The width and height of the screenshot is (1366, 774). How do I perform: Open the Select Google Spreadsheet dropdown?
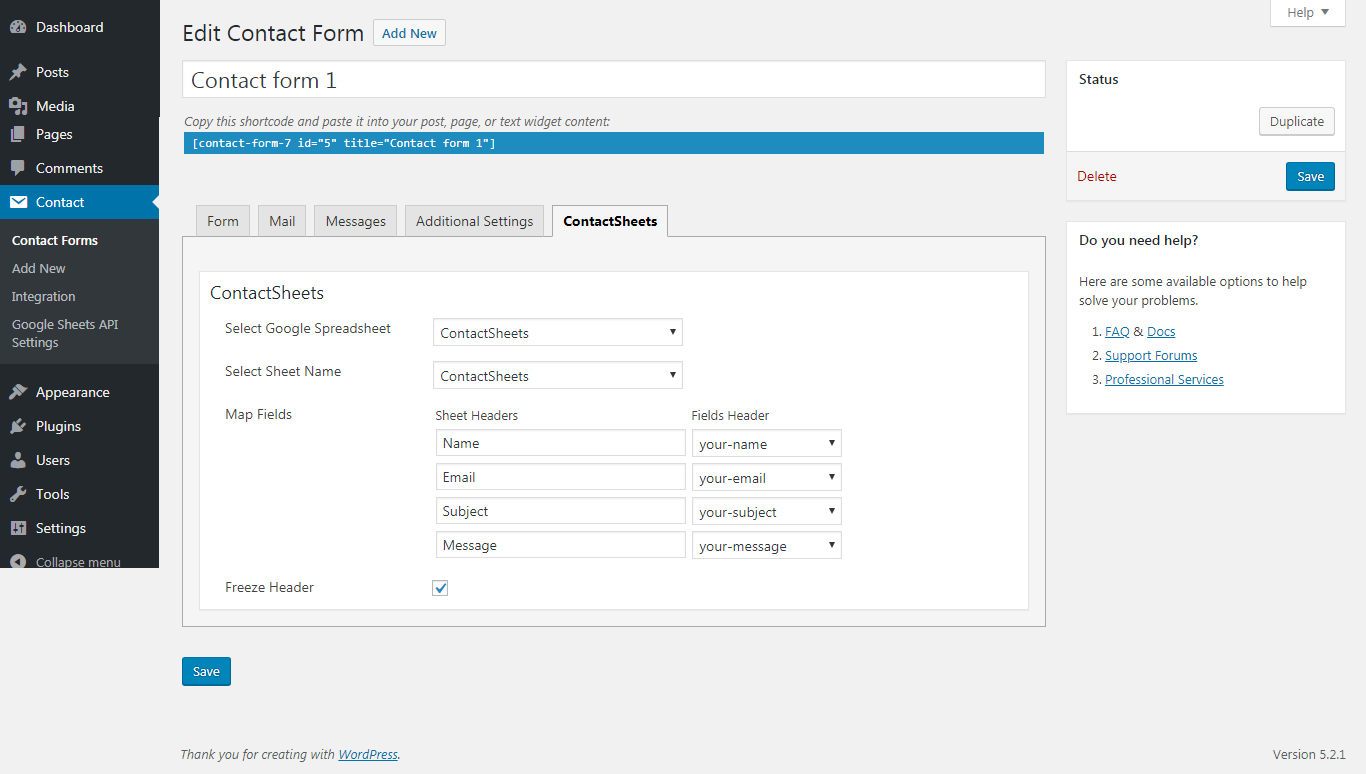557,333
